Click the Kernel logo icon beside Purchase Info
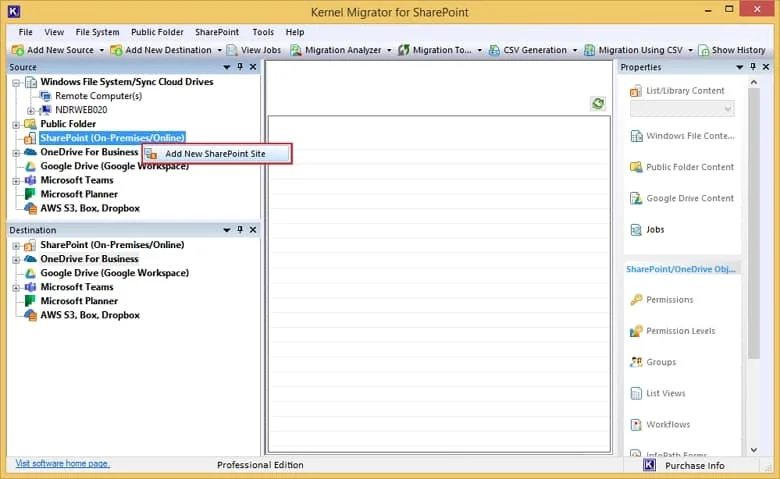The height and width of the screenshot is (479, 780). 649,465
